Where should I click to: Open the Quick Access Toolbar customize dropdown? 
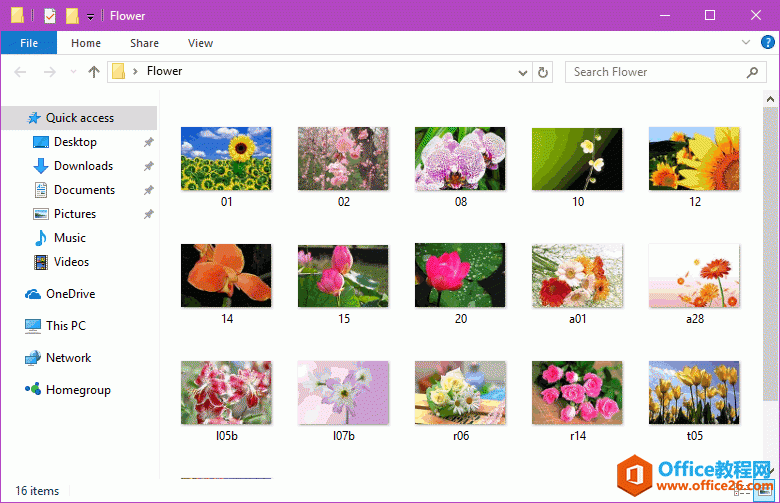point(90,16)
